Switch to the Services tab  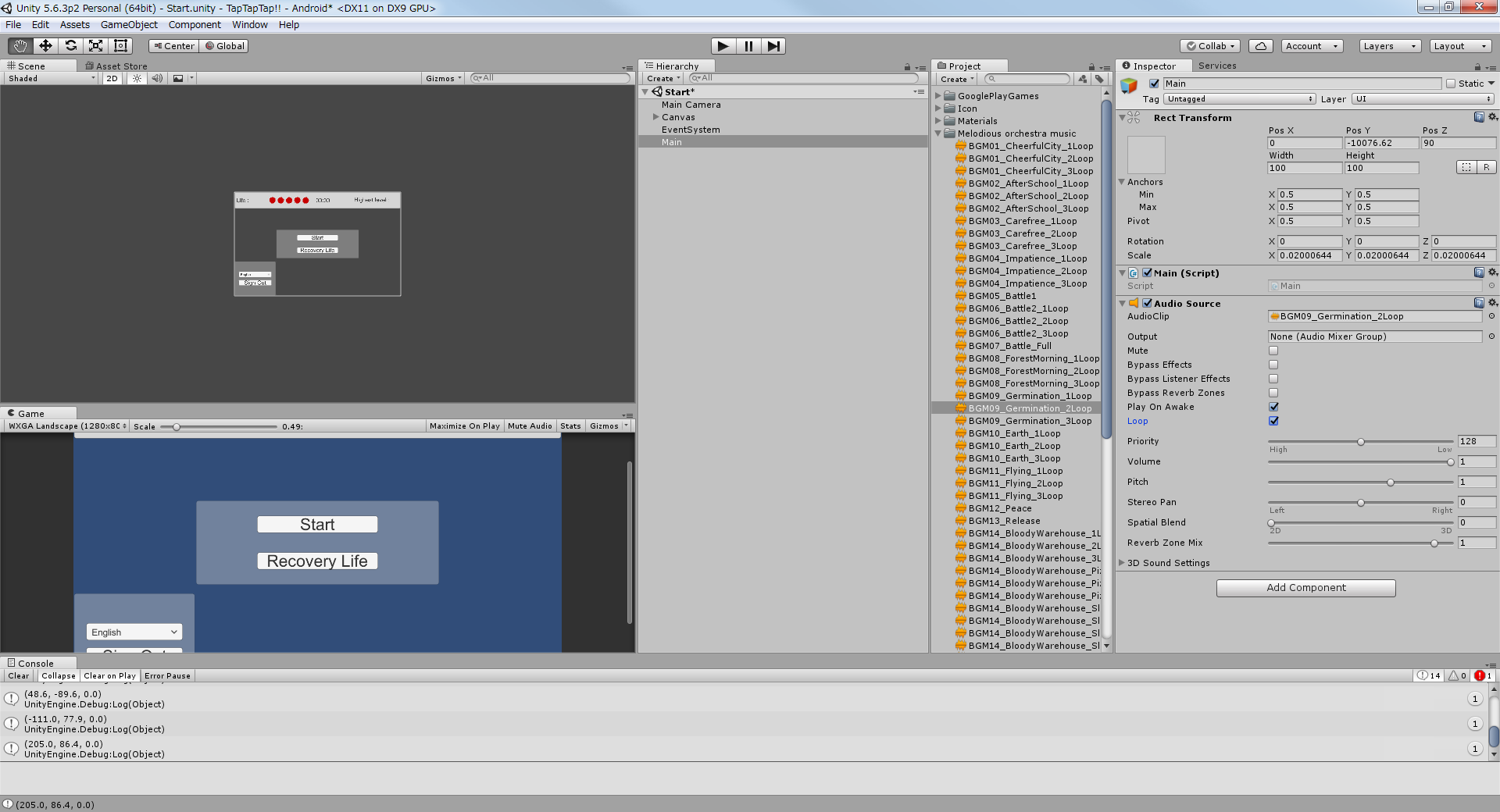point(1217,66)
